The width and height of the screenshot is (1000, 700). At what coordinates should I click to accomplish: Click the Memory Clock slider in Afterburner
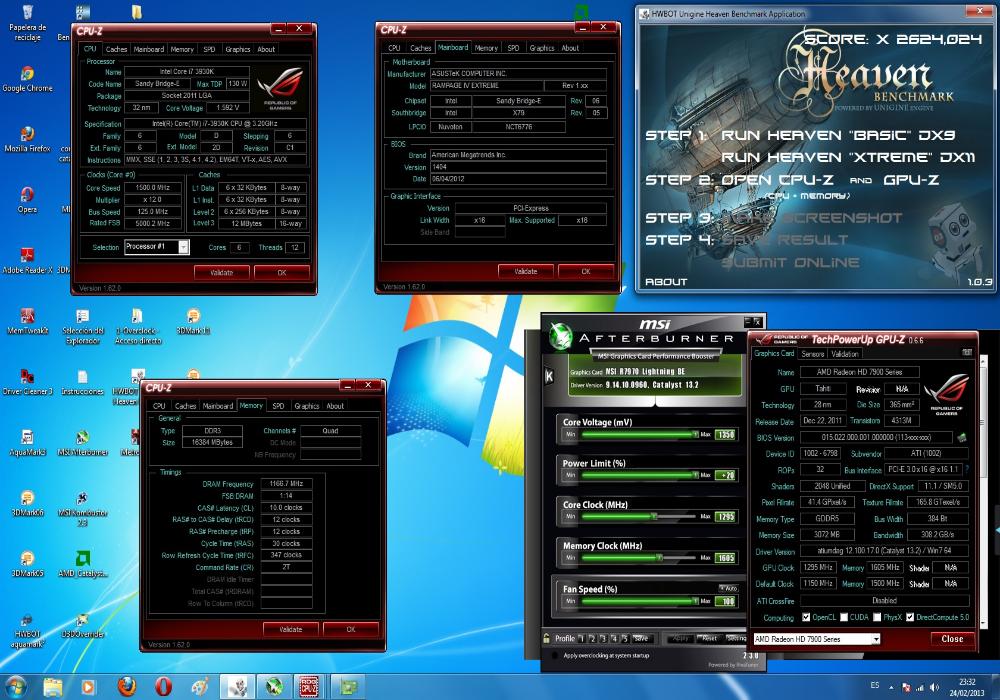(640, 558)
